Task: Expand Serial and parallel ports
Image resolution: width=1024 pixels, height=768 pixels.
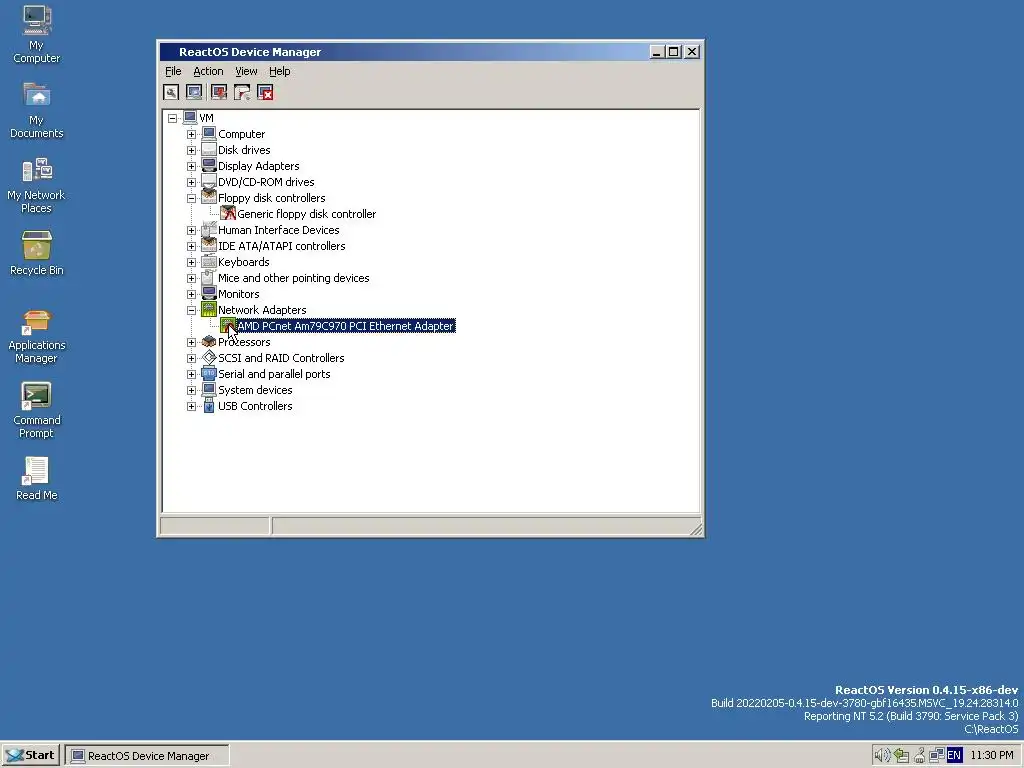Action: tap(191, 374)
